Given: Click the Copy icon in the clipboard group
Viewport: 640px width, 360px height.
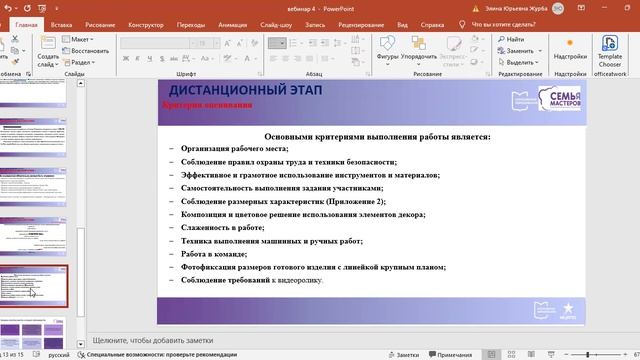Looking at the screenshot, I should click(15, 51).
